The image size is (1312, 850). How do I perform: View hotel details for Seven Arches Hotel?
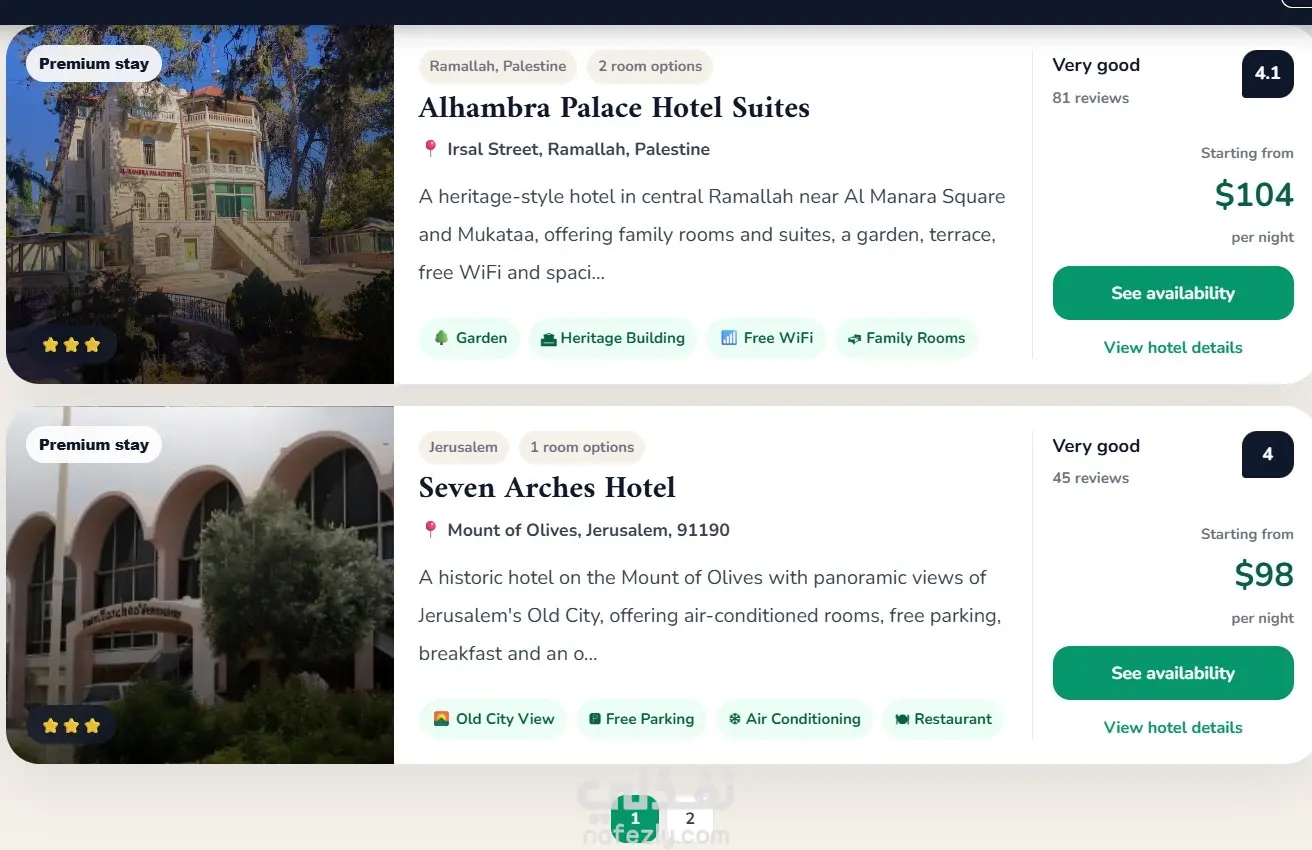coord(1173,727)
